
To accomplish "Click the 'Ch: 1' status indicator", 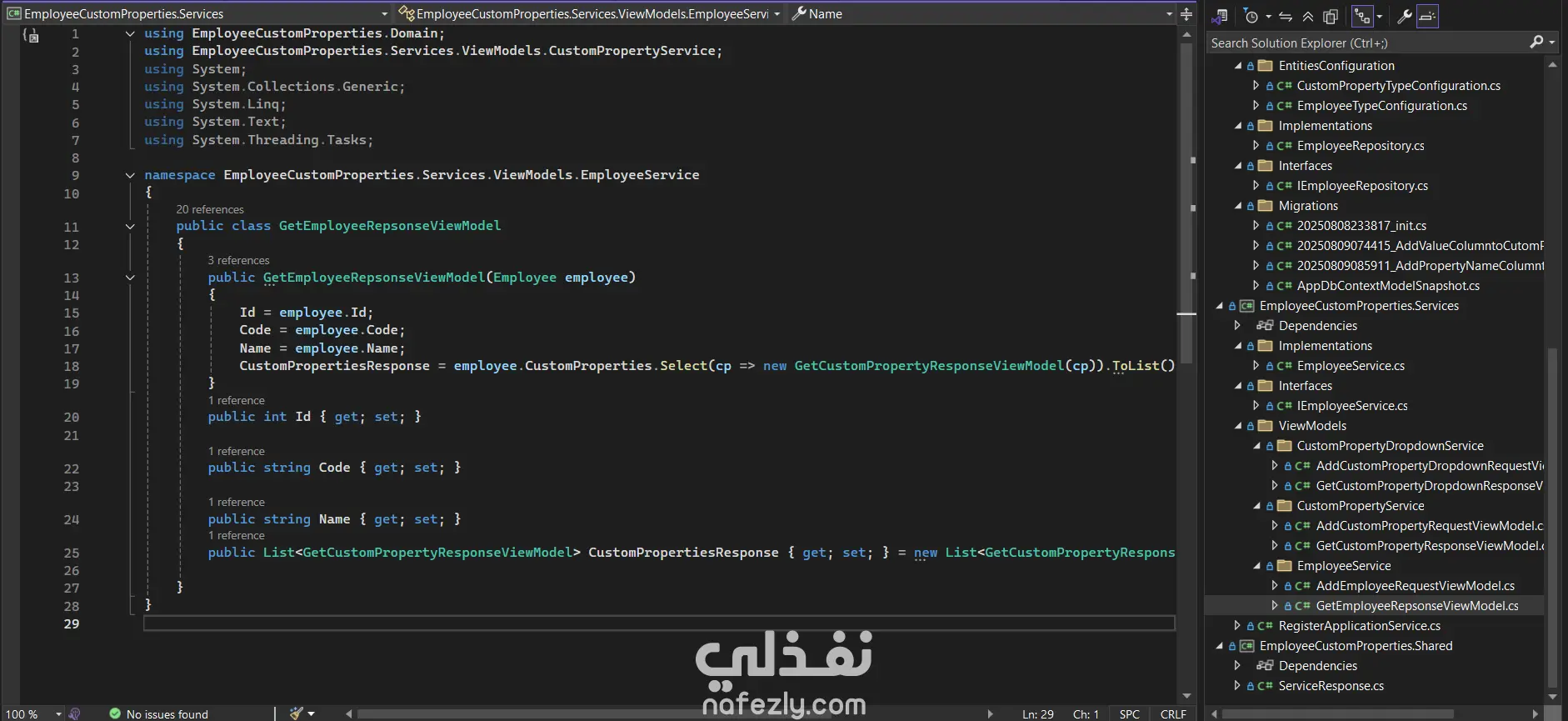I will click(x=1086, y=713).
